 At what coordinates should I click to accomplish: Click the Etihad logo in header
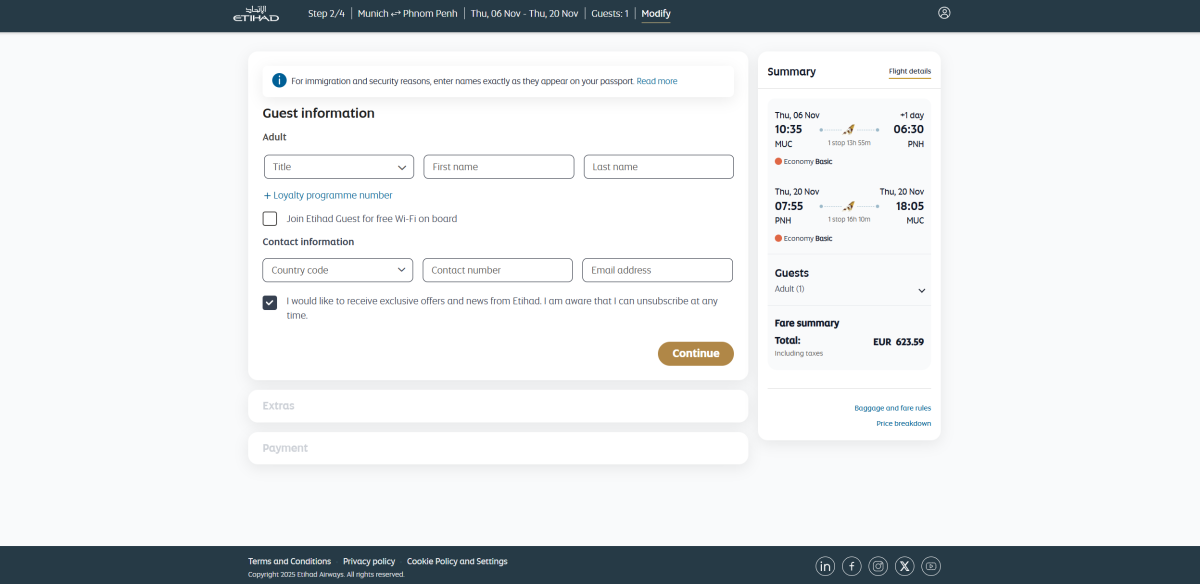click(x=255, y=14)
